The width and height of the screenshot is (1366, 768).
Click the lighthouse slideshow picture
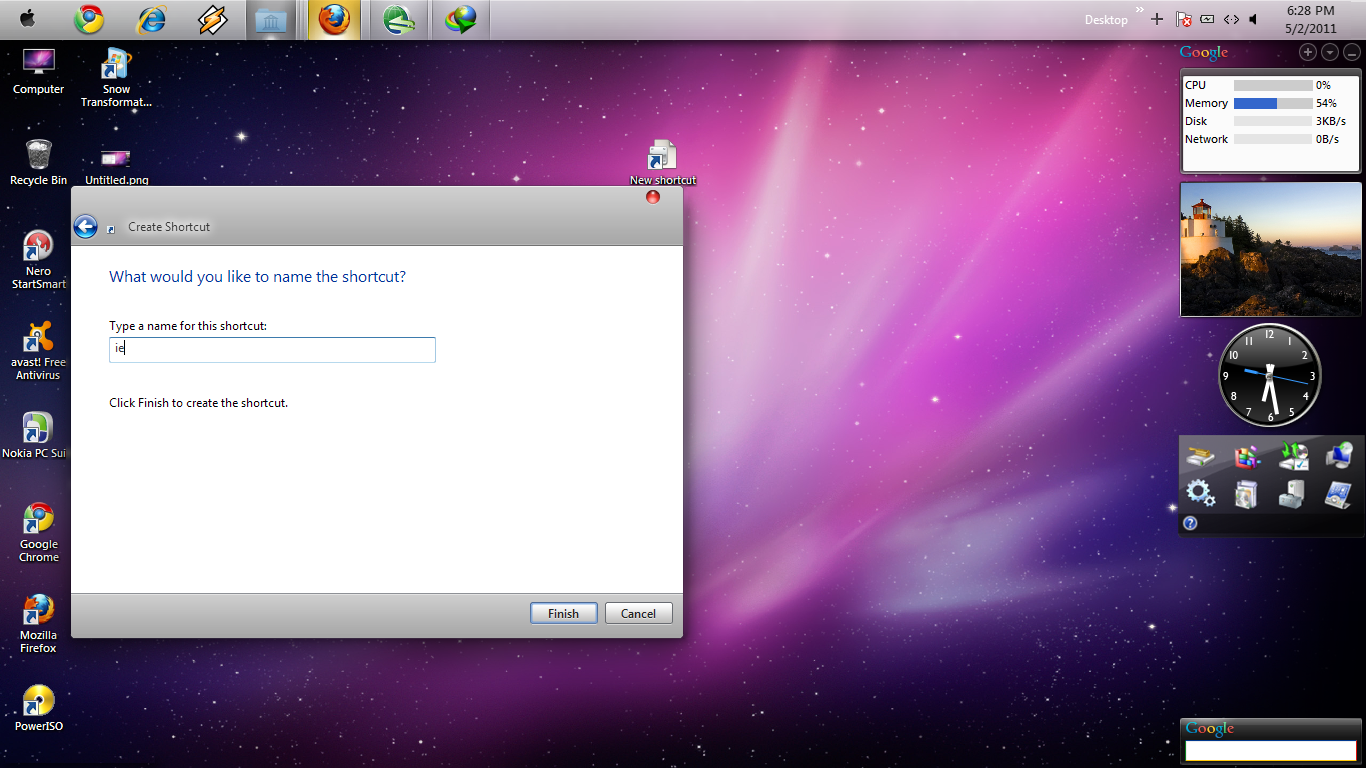coord(1271,249)
